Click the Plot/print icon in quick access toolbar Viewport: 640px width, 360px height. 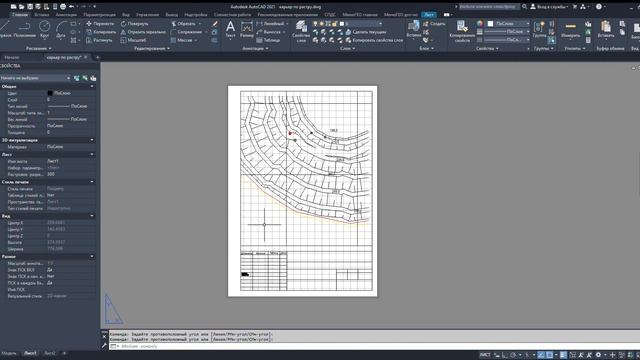pyautogui.click(x=63, y=7)
